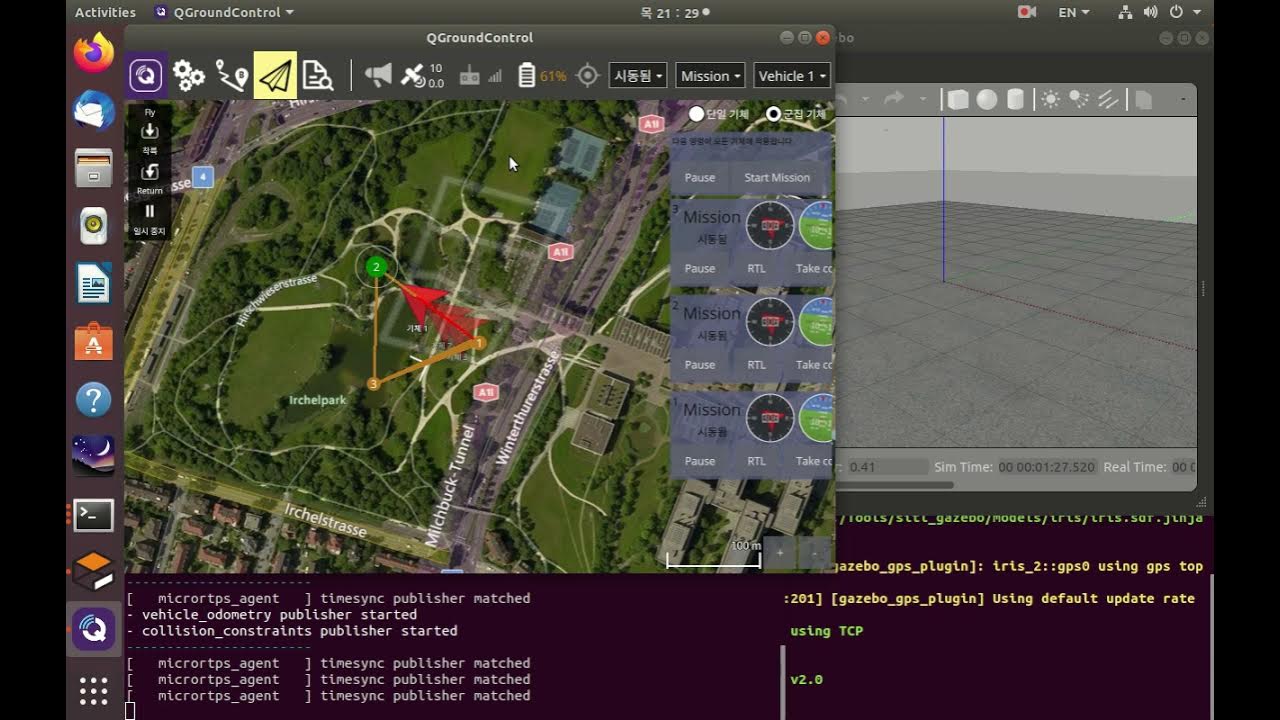Viewport: 1280px width, 720px height.
Task: Pause vehicle 1
Action: point(700,461)
